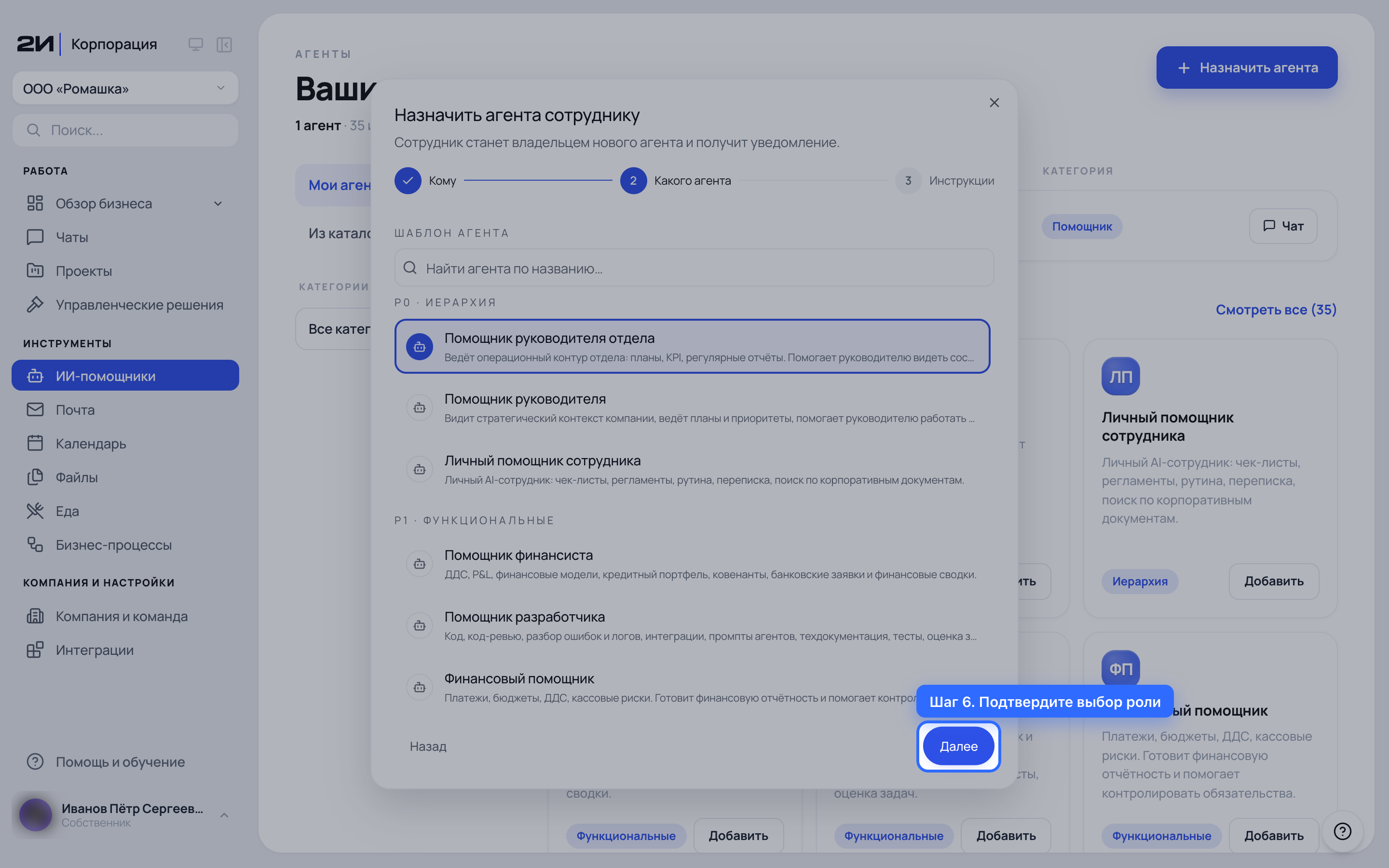The height and width of the screenshot is (868, 1389).
Task: Expand the Обзор бизнеса chevron
Action: (x=218, y=203)
